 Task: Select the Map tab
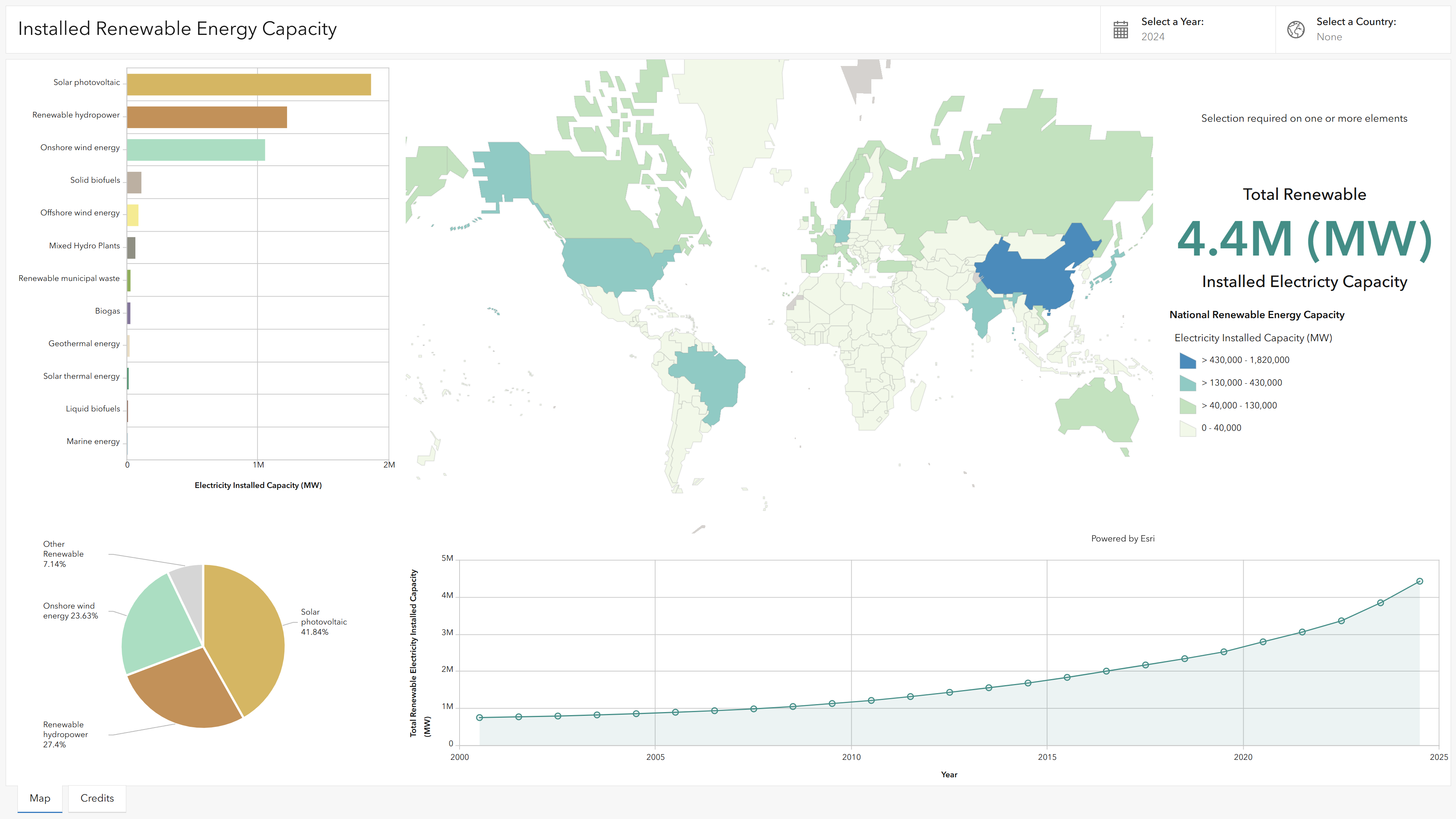tap(39, 798)
